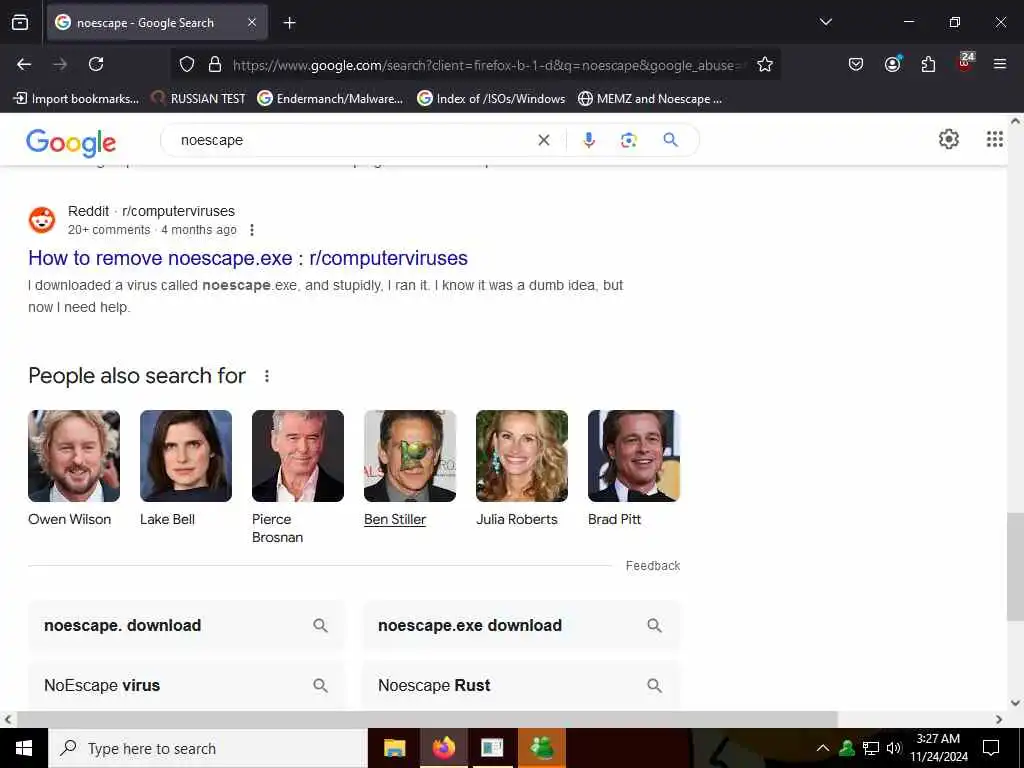Search related Noescape Rust
This screenshot has height=768, width=1024.
click(x=521, y=685)
